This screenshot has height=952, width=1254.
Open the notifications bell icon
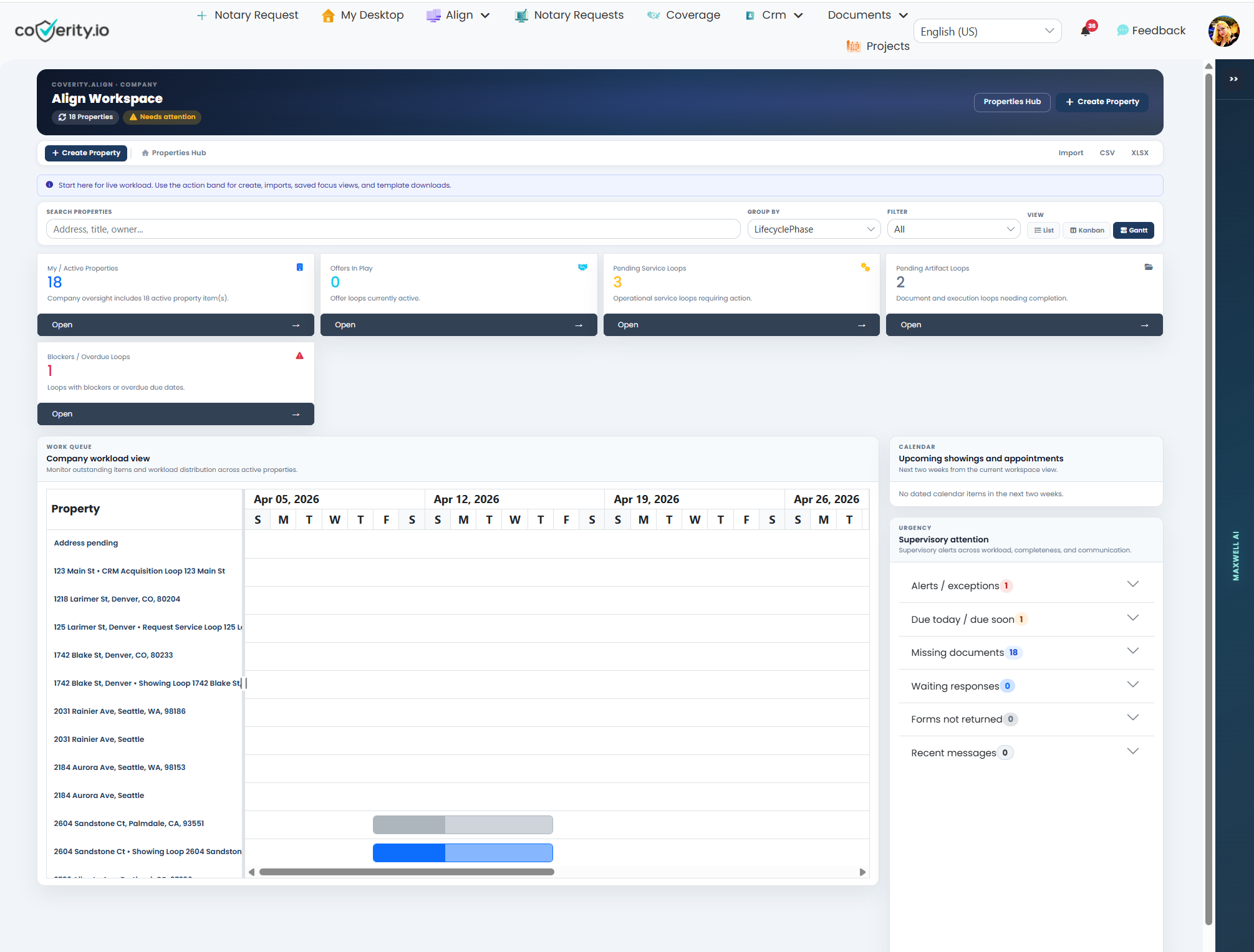click(x=1086, y=31)
